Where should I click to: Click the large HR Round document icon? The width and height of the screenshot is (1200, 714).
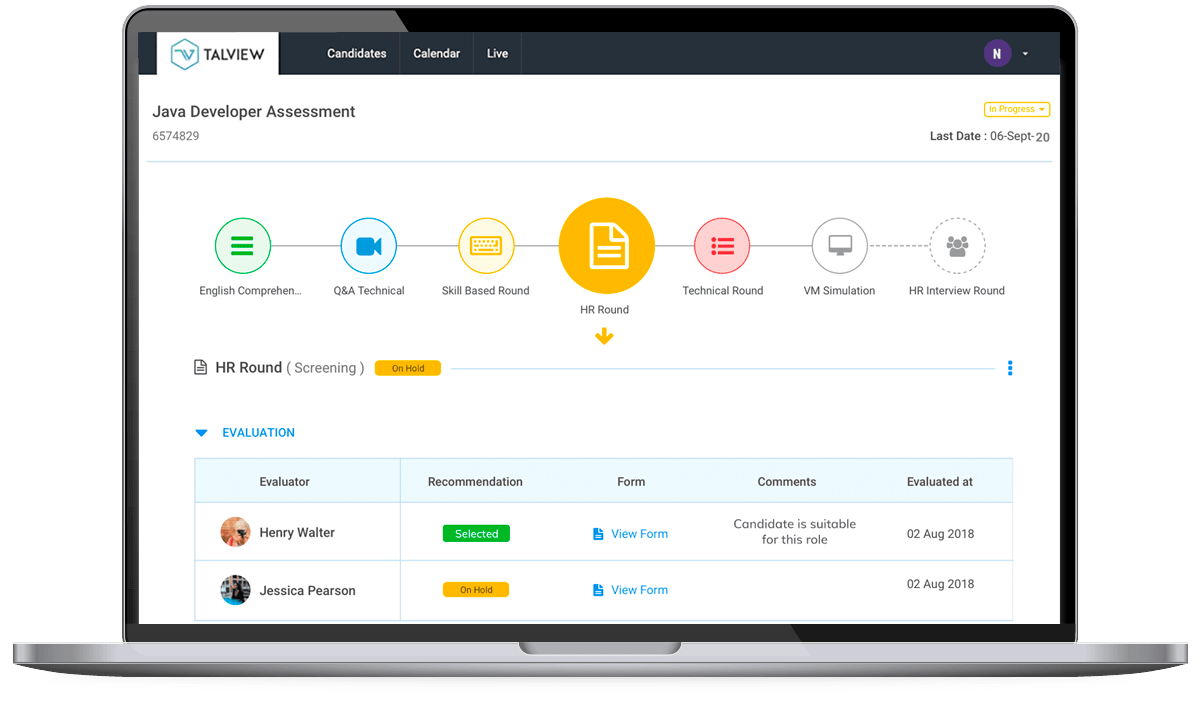coord(606,246)
